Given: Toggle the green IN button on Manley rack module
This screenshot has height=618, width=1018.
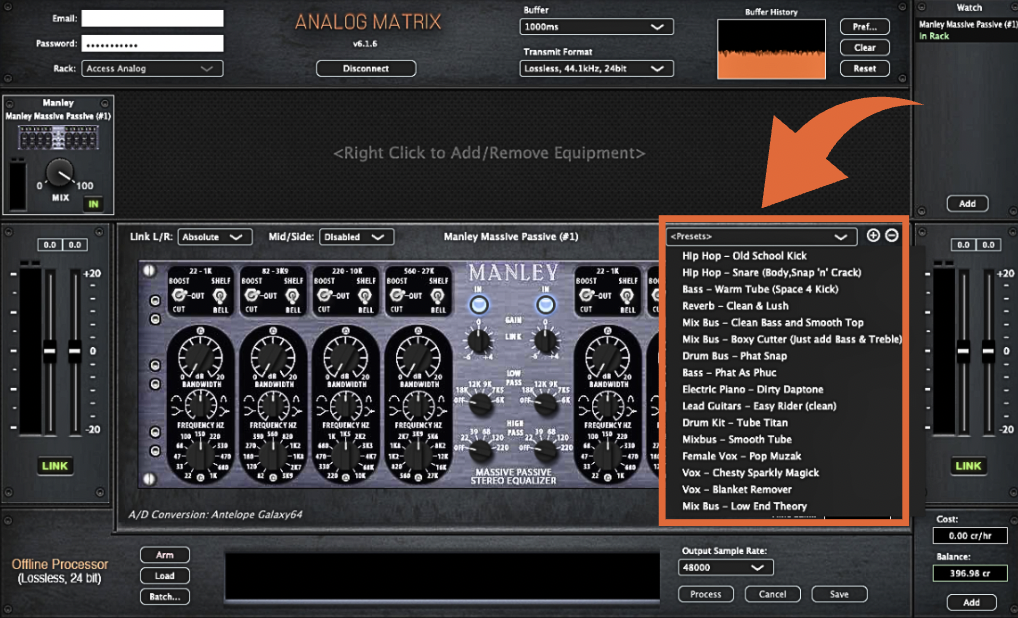Looking at the screenshot, I should (93, 204).
